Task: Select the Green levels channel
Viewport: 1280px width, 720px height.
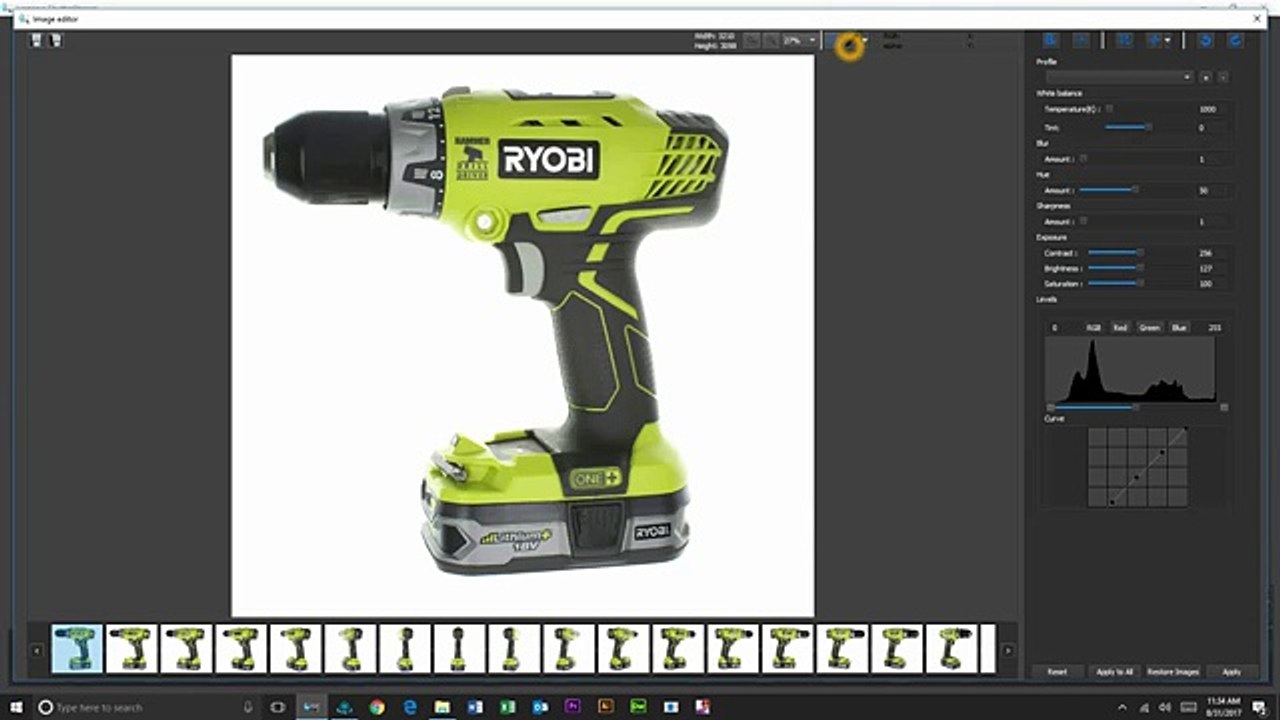Action: [1150, 328]
